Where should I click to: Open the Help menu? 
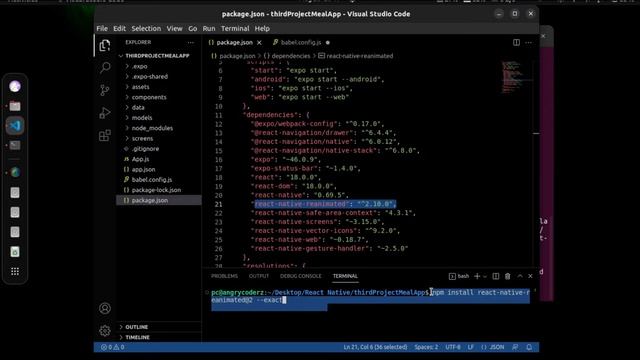coord(262,29)
